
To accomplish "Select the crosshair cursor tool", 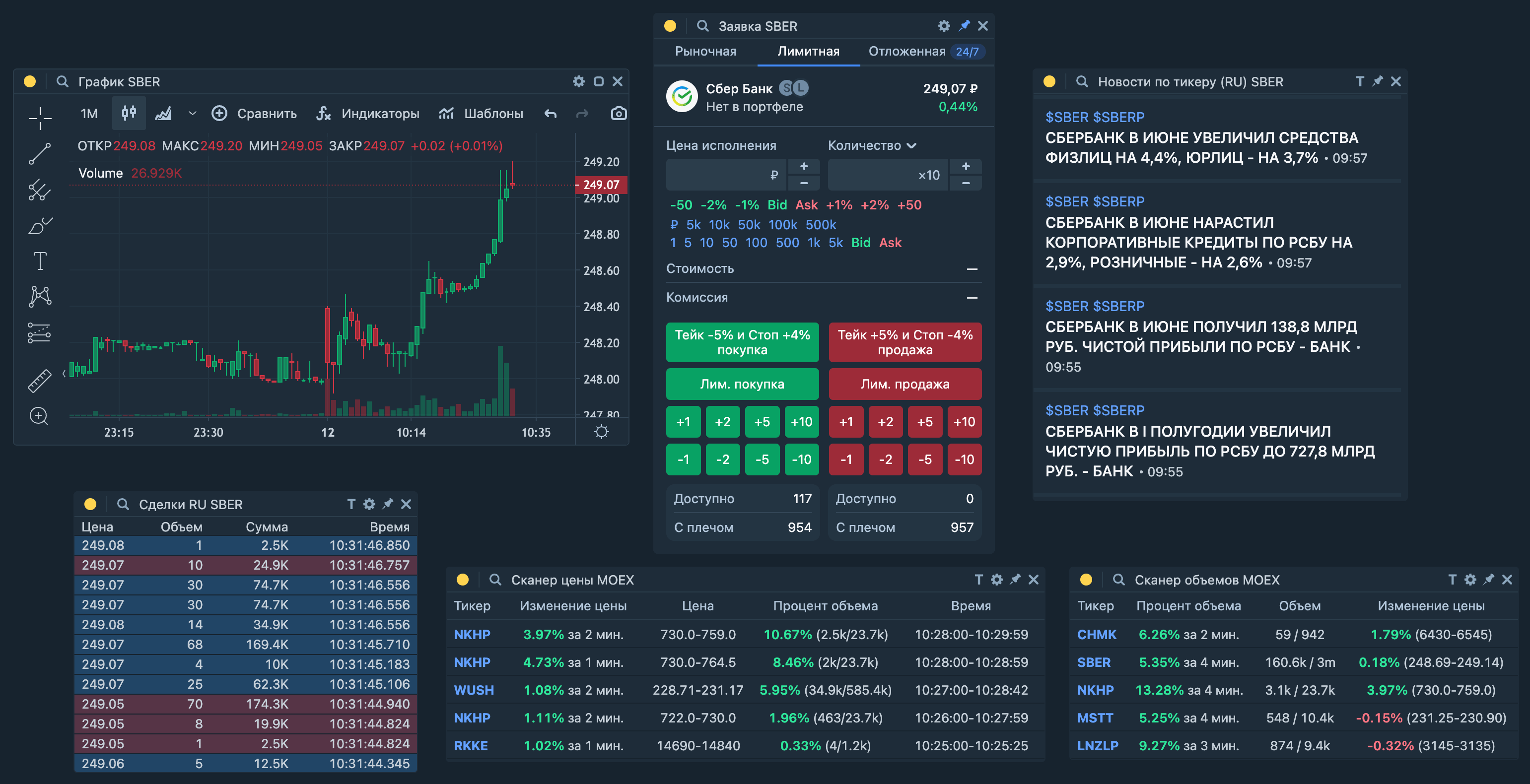I will pos(40,118).
